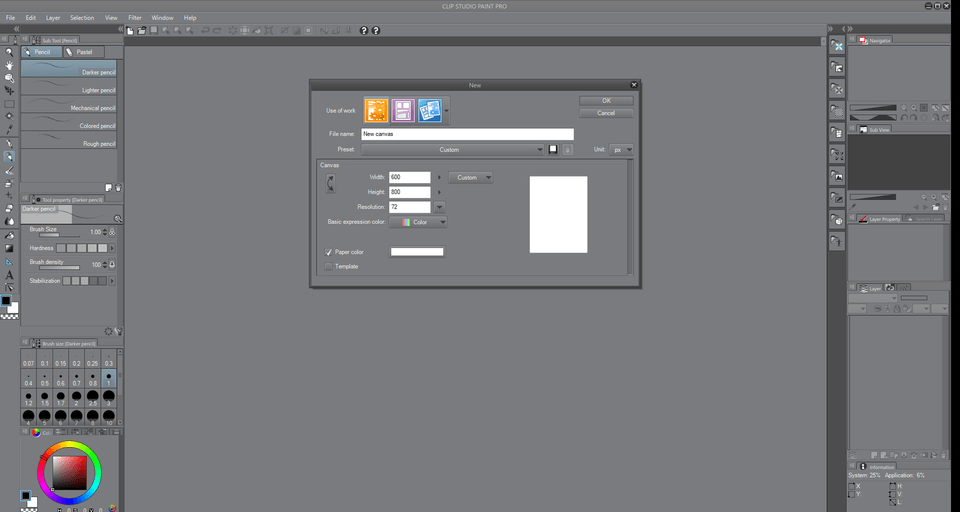Click the first help question mark icon
The height and width of the screenshot is (512, 960).
coord(364,31)
